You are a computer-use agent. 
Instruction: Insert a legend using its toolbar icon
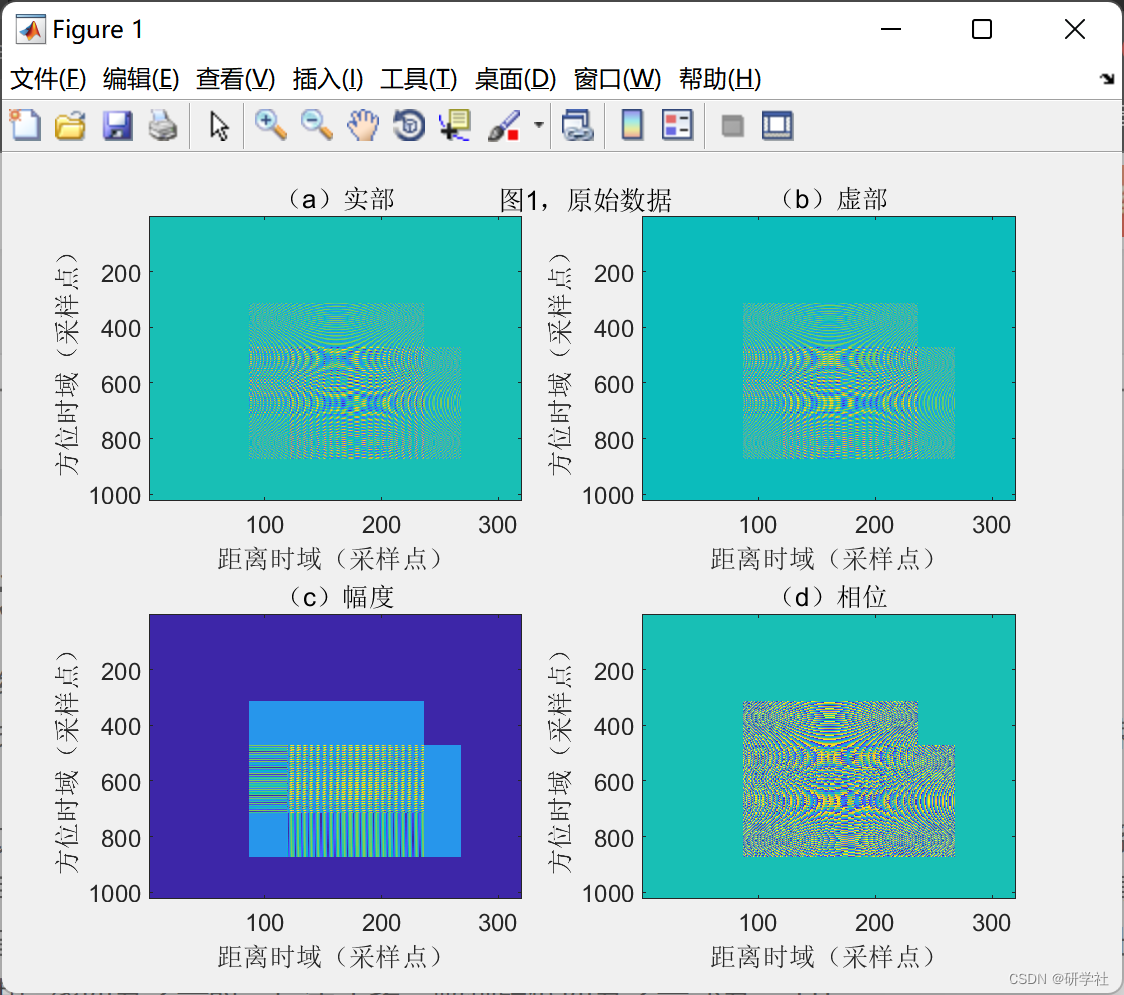pyautogui.click(x=676, y=125)
